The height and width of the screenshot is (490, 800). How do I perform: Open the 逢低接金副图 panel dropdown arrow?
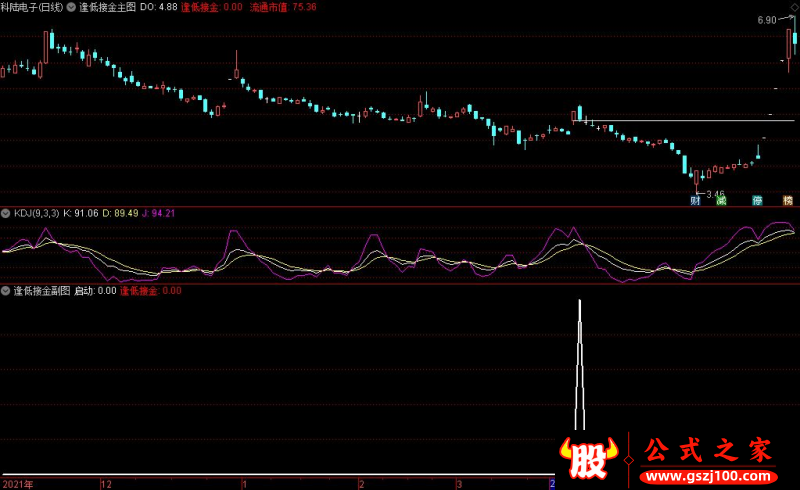[6, 291]
